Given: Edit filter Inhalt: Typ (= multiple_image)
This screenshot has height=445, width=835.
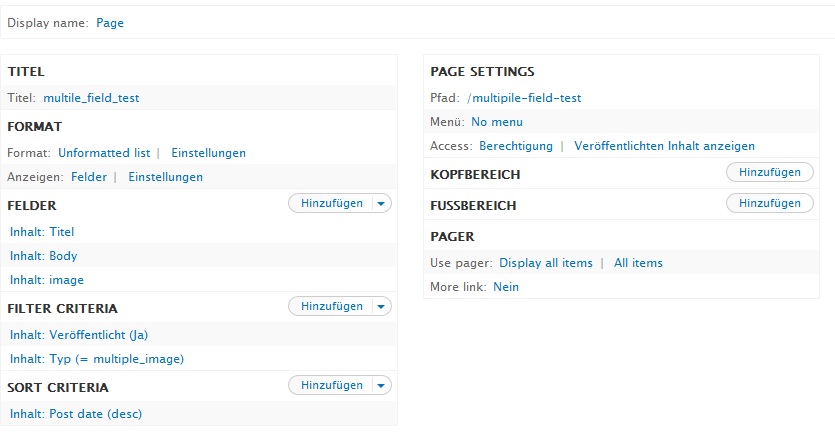Looking at the screenshot, I should [97, 359].
